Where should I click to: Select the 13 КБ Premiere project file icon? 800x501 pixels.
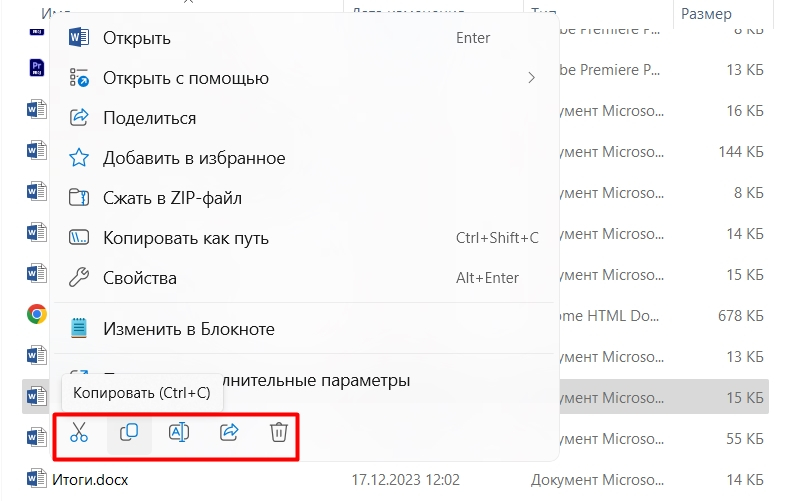pos(36,68)
